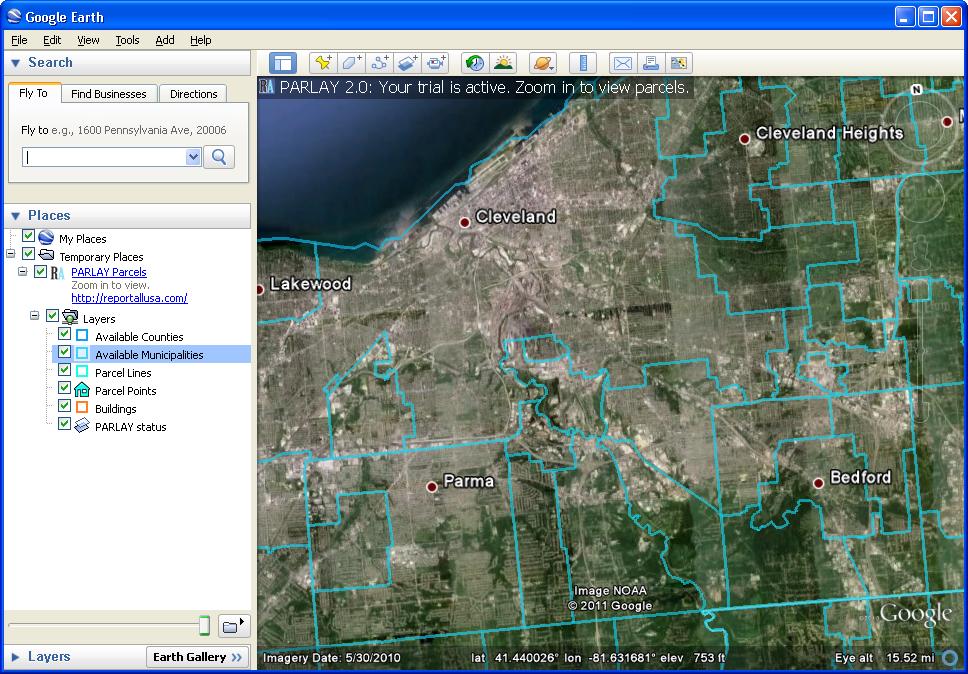Screen dimensions: 968x674
Task: Click into the Fly To input field
Action: click(105, 157)
